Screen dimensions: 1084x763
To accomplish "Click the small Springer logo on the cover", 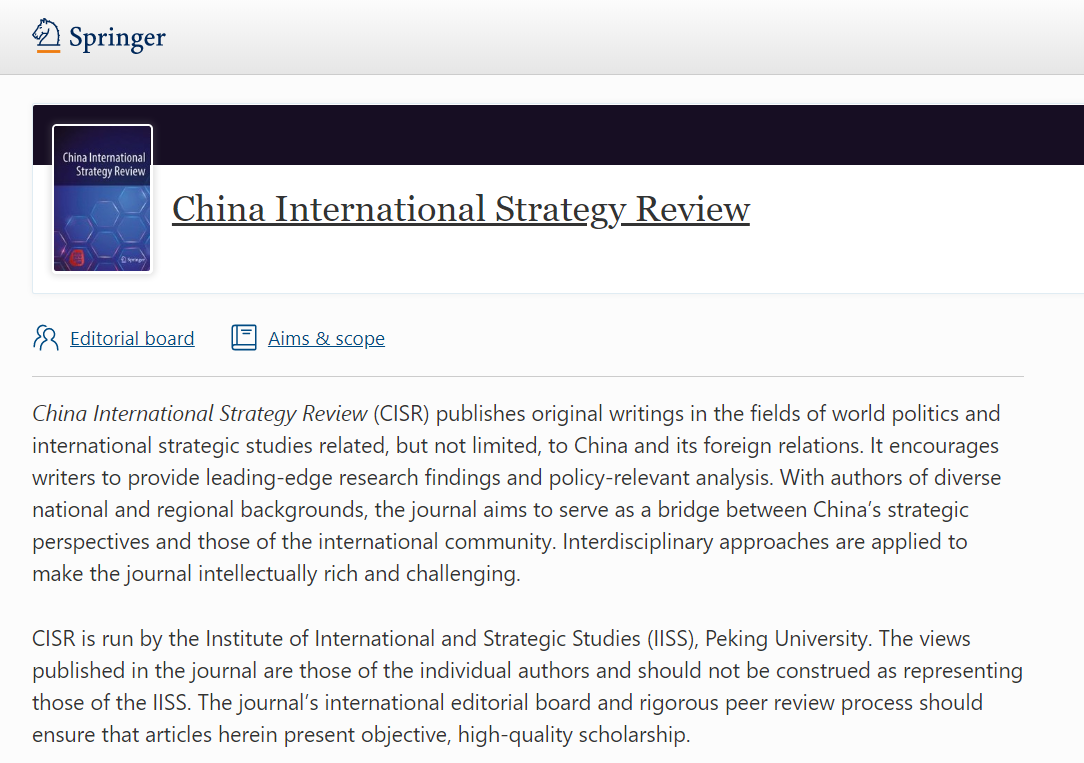I will (131, 258).
